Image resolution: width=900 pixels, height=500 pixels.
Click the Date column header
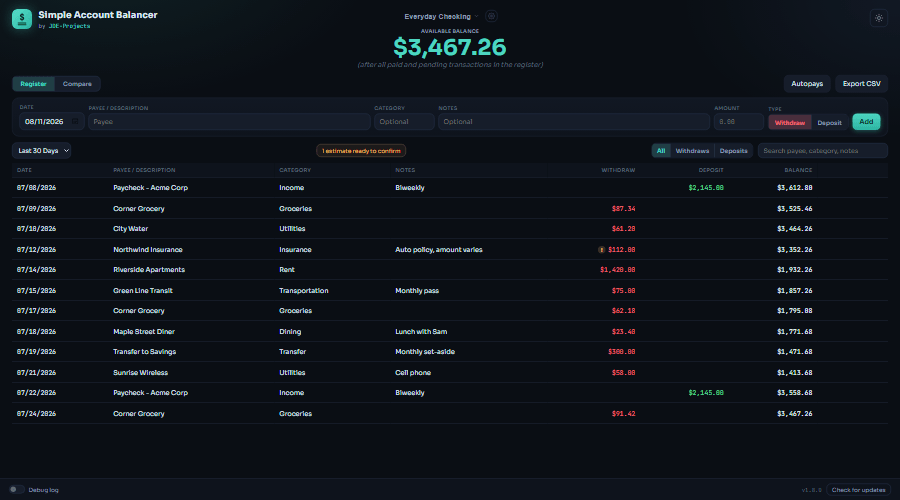tap(24, 170)
